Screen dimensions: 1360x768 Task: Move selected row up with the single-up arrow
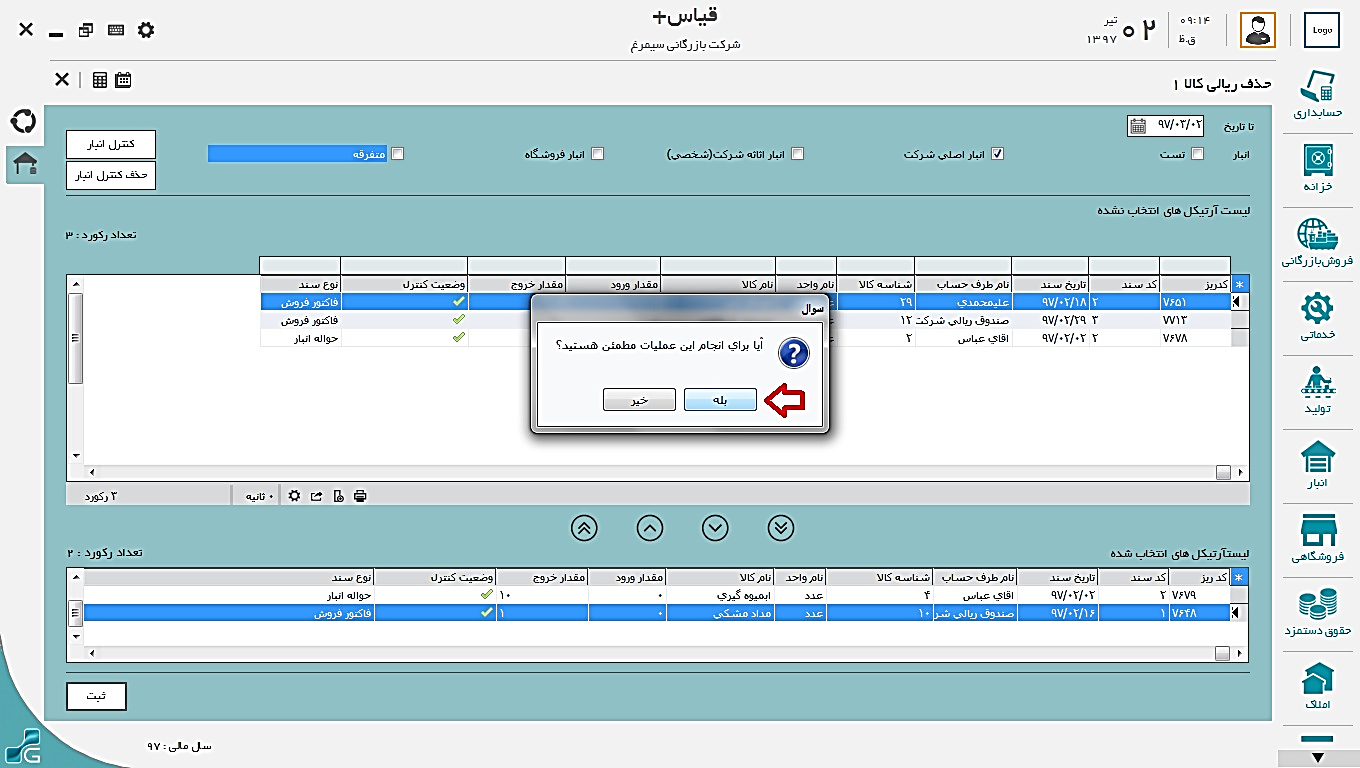tap(650, 528)
